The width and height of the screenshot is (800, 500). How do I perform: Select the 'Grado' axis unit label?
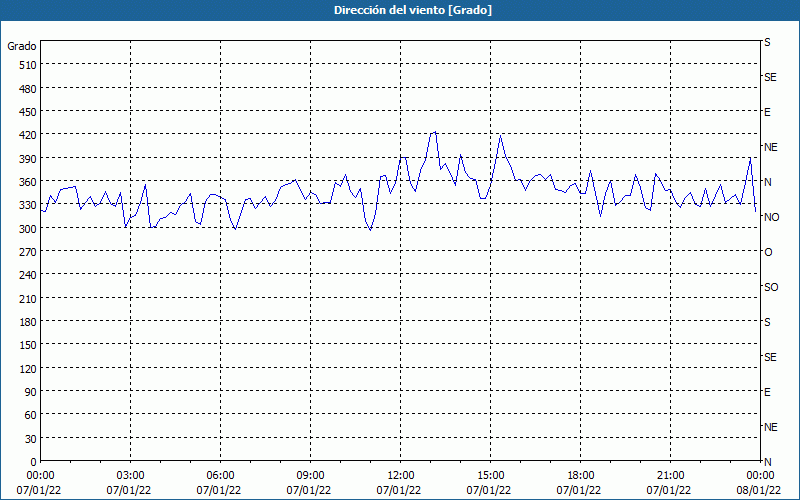click(22, 46)
